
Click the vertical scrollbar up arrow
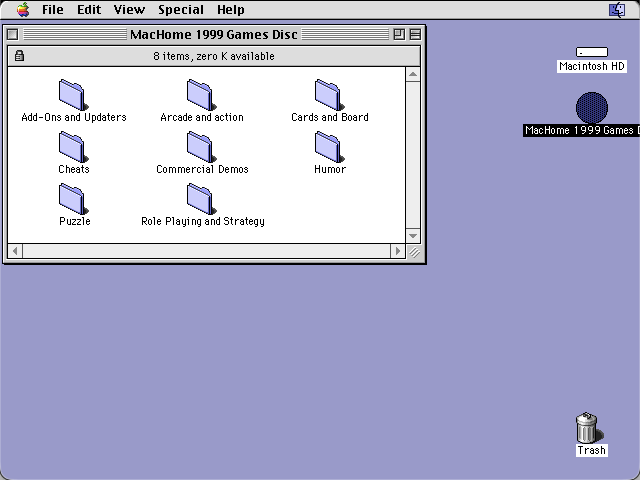click(x=413, y=74)
